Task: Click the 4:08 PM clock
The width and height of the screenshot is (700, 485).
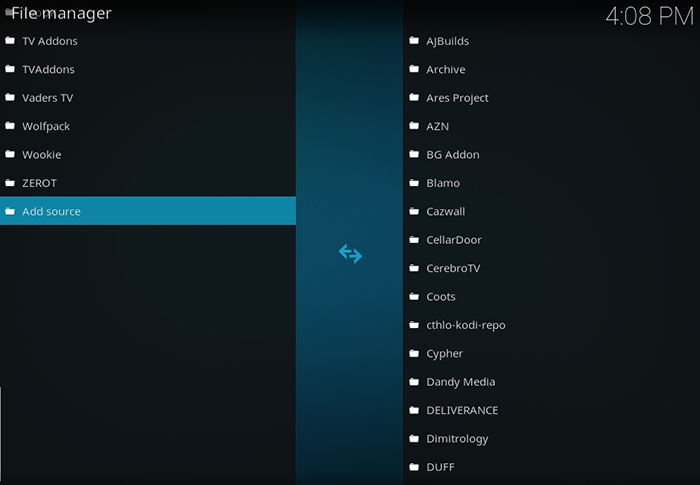Action: (650, 17)
